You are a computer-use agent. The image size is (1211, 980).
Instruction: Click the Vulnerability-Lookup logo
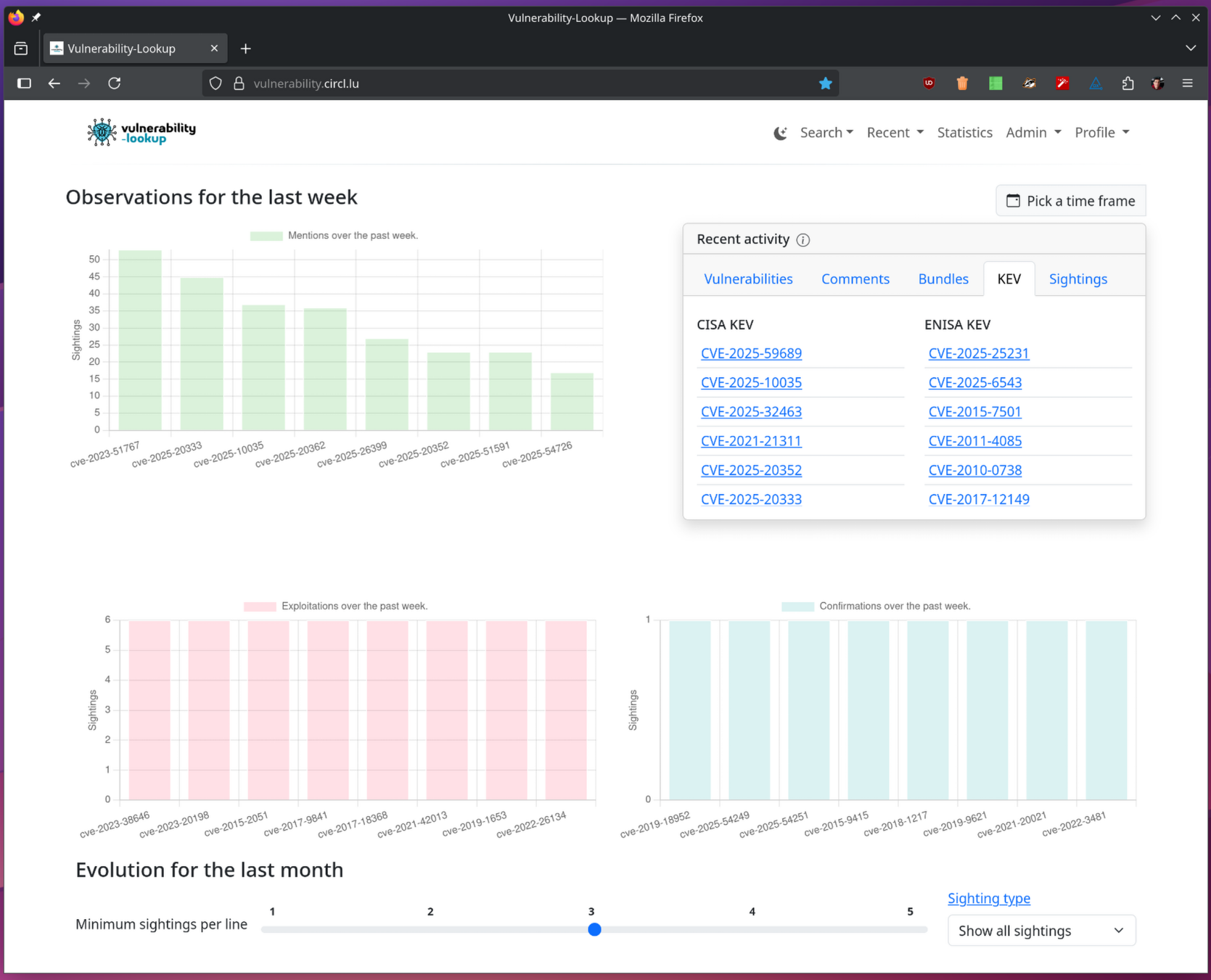pos(141,132)
